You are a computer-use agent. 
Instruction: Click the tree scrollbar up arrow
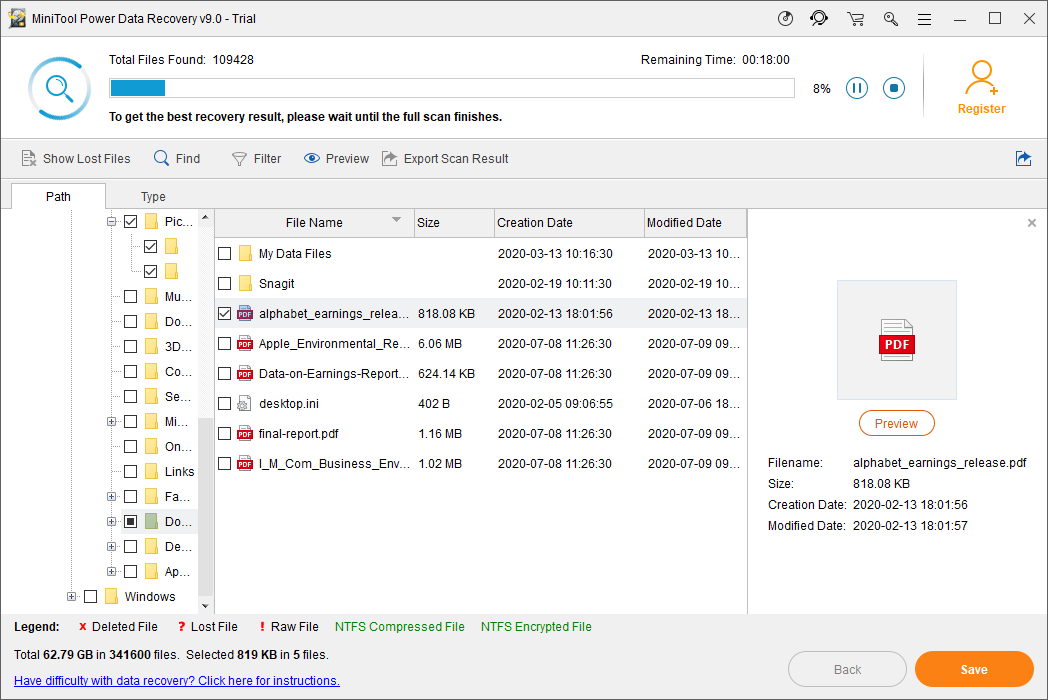(x=205, y=217)
